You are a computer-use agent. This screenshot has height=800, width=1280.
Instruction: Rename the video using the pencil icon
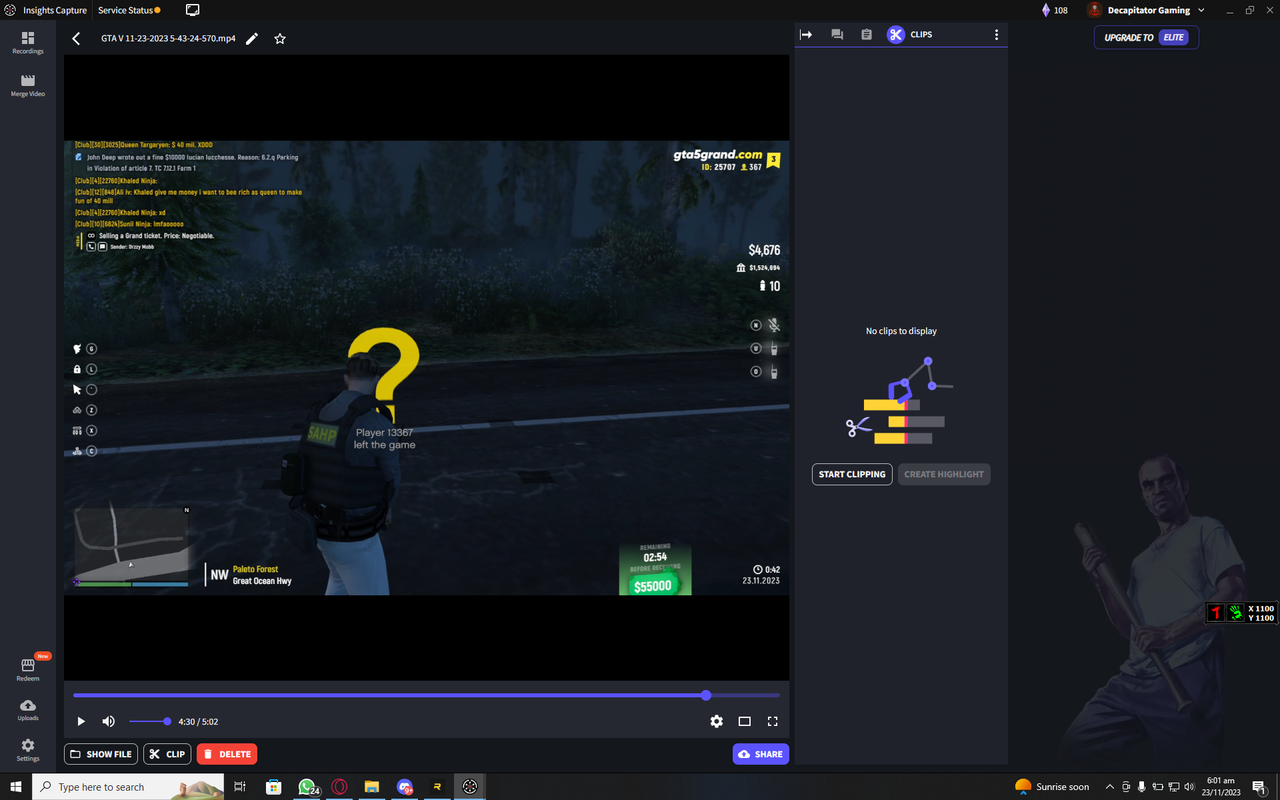pyautogui.click(x=252, y=39)
